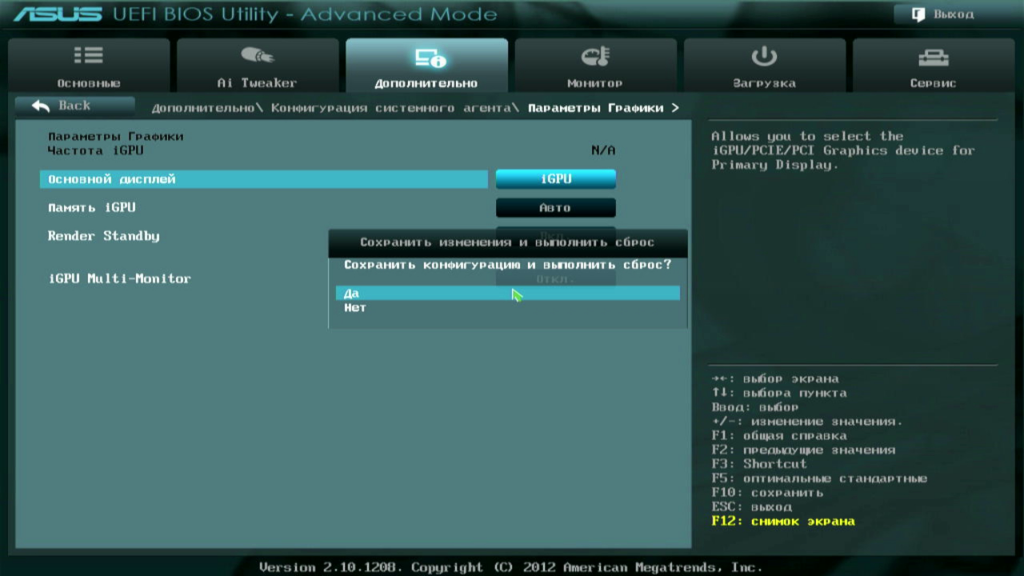Select the iGPU Multi-Monitor setting label
This screenshot has height=576, width=1024.
120,278
